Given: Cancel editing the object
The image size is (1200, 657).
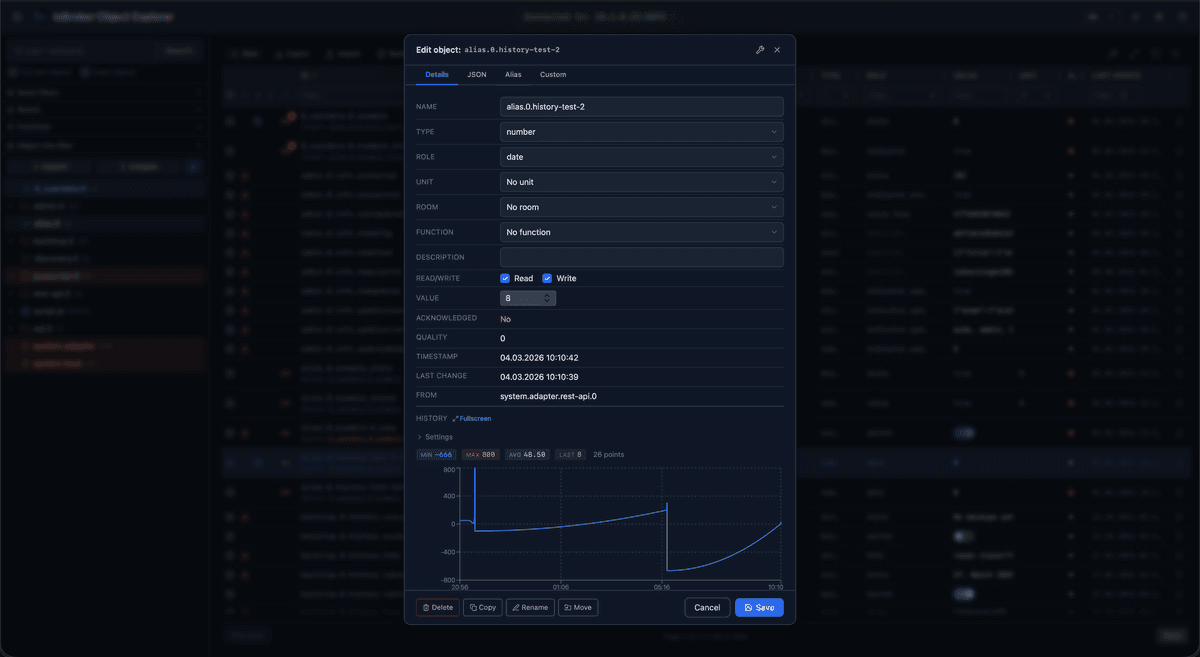Looking at the screenshot, I should 707,607.
